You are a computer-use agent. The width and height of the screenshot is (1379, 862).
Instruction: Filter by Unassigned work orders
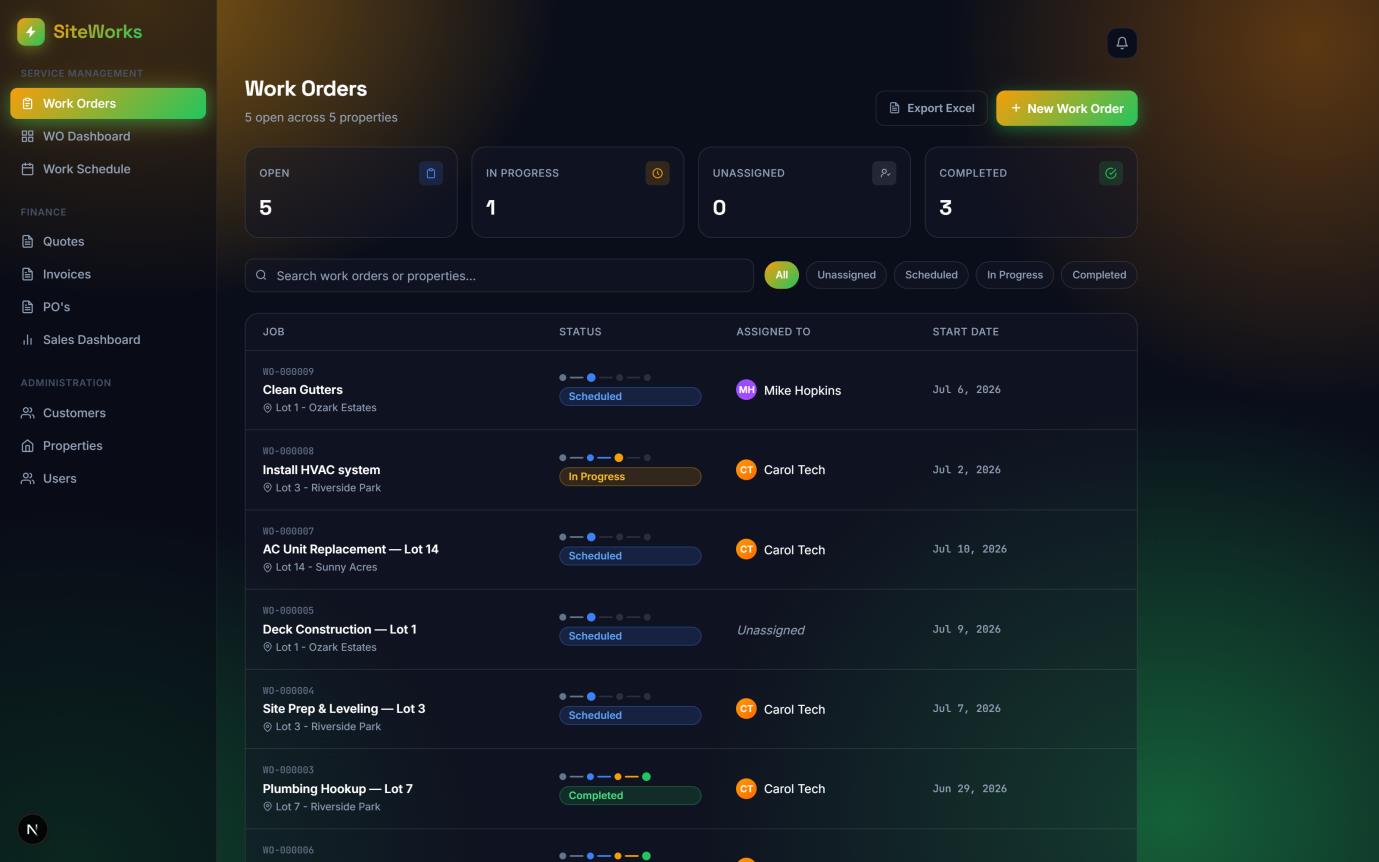point(846,275)
